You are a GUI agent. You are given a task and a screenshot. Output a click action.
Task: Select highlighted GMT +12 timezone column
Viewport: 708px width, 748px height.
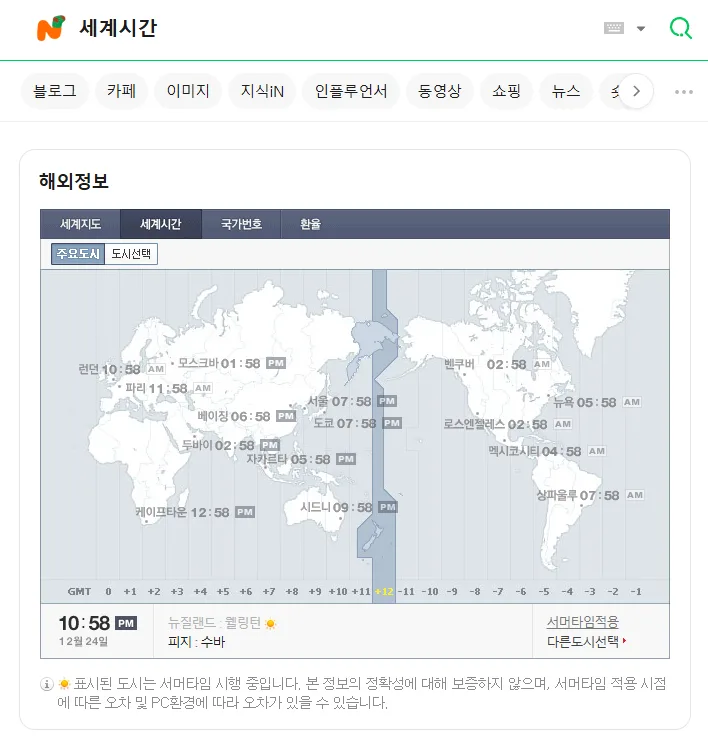point(384,592)
